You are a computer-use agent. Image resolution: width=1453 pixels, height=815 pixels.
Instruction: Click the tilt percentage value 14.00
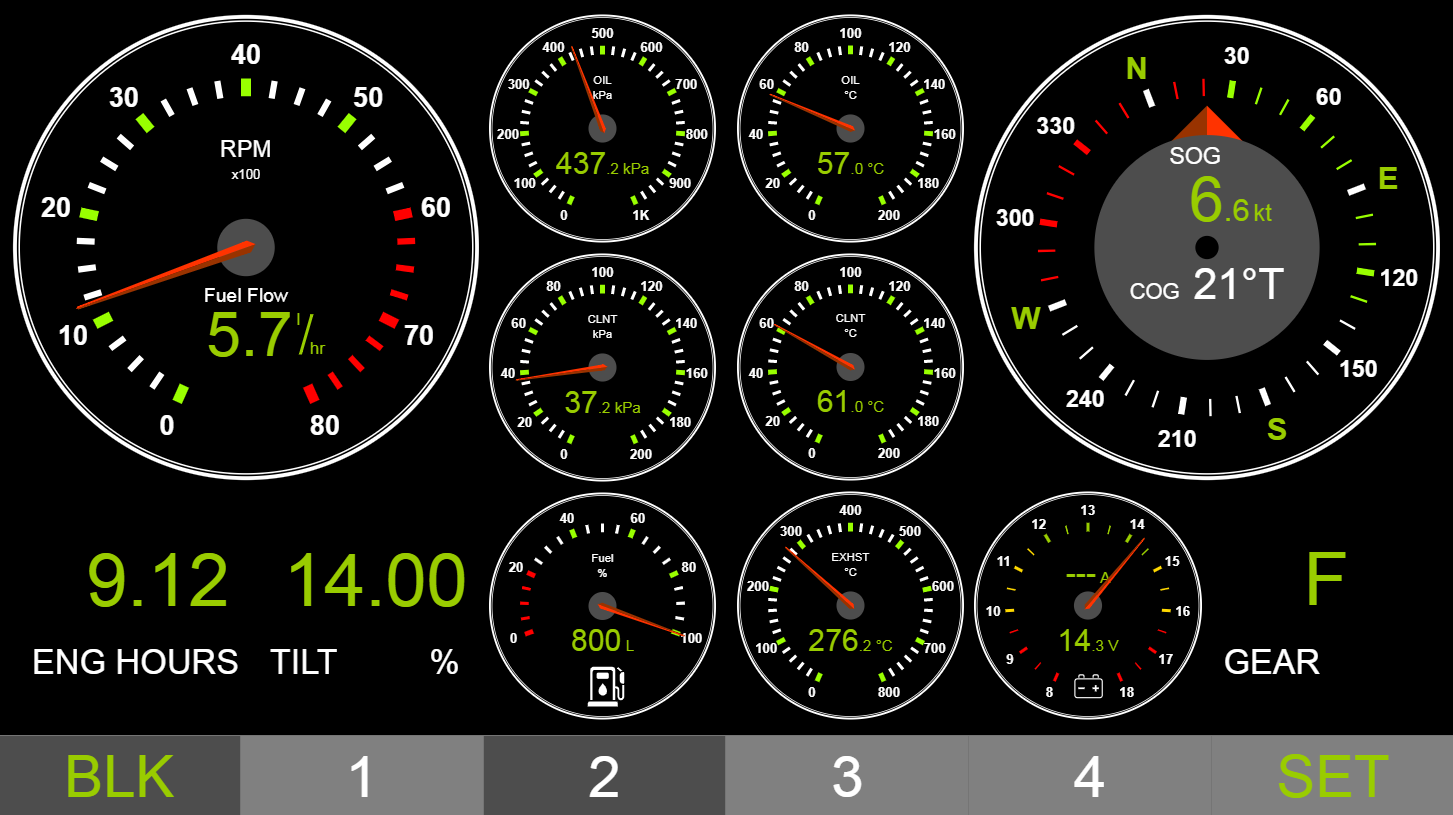pyautogui.click(x=376, y=581)
